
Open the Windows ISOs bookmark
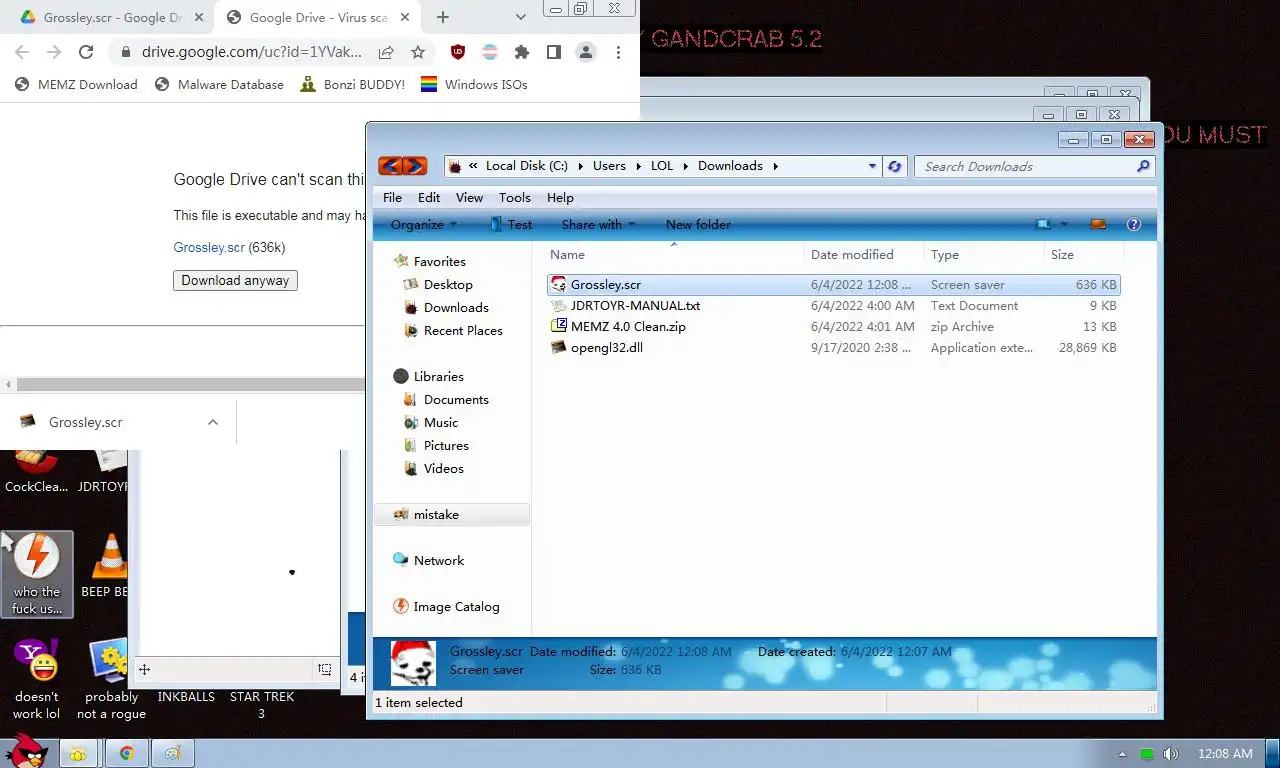click(474, 84)
